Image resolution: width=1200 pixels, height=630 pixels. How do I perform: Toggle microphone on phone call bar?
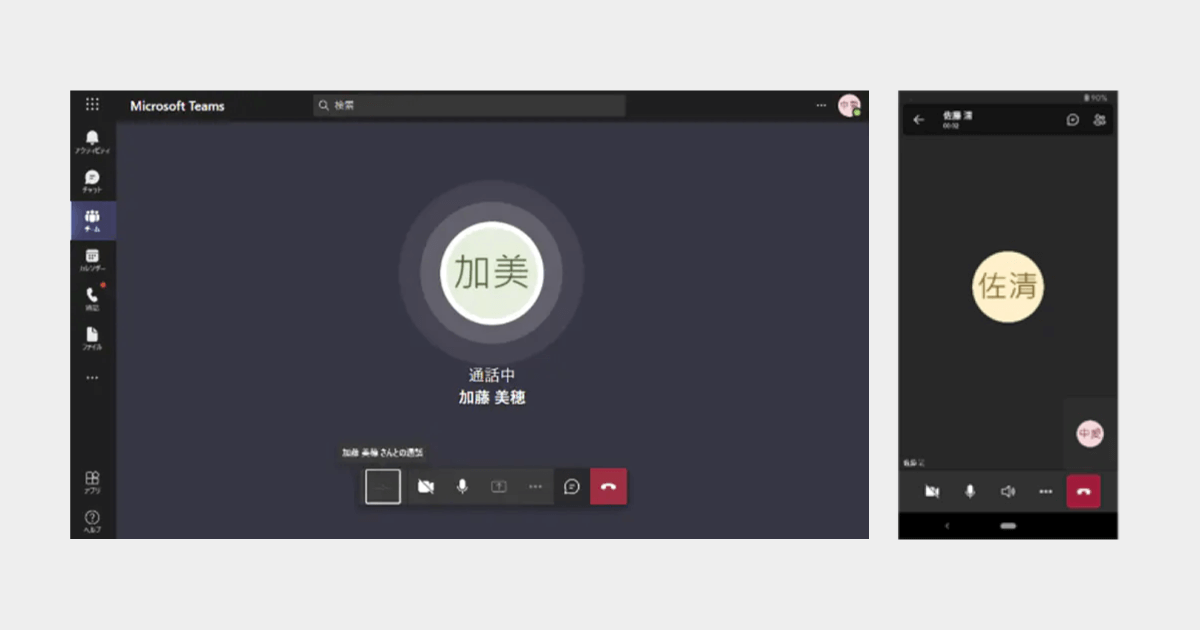pyautogui.click(x=970, y=491)
